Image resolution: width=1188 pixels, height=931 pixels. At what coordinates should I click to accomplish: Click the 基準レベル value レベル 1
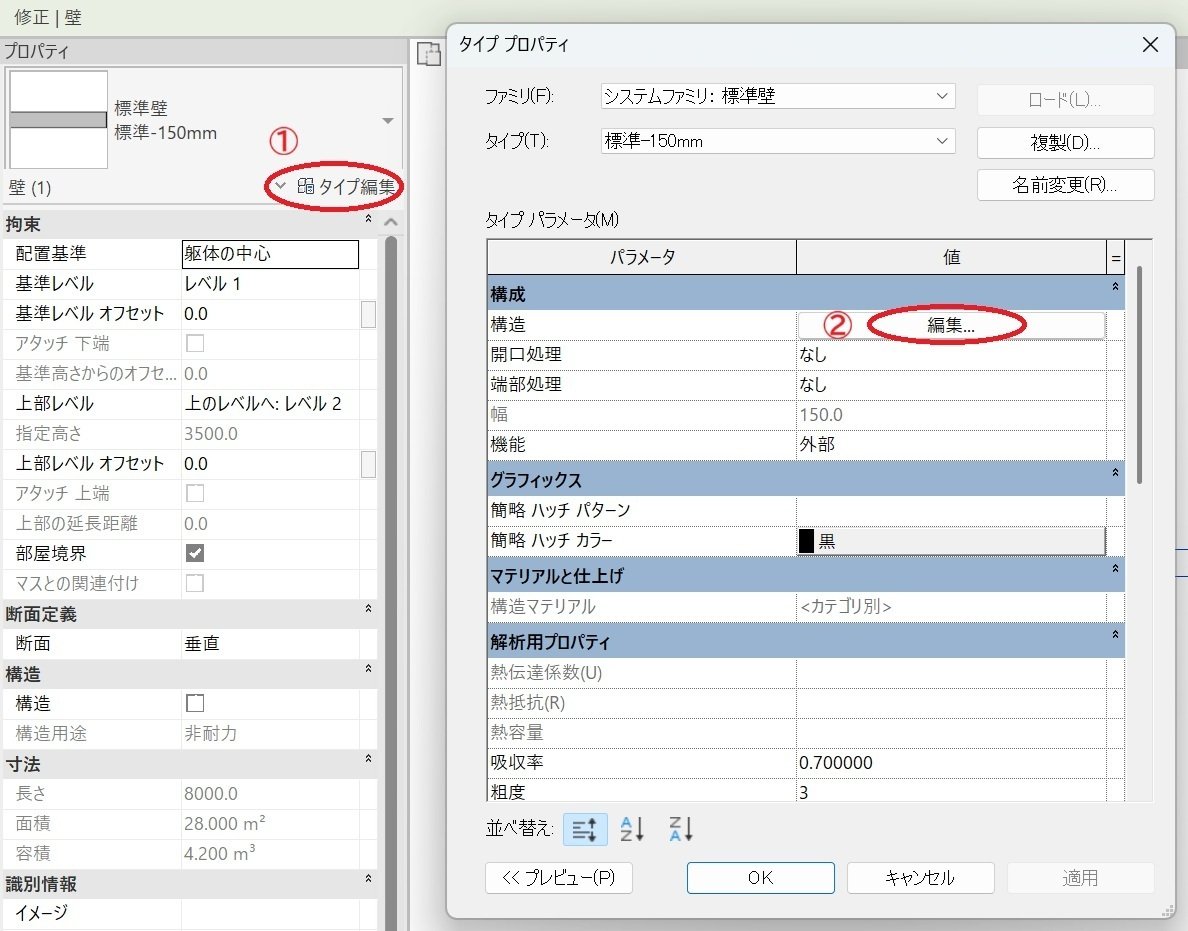[270, 284]
